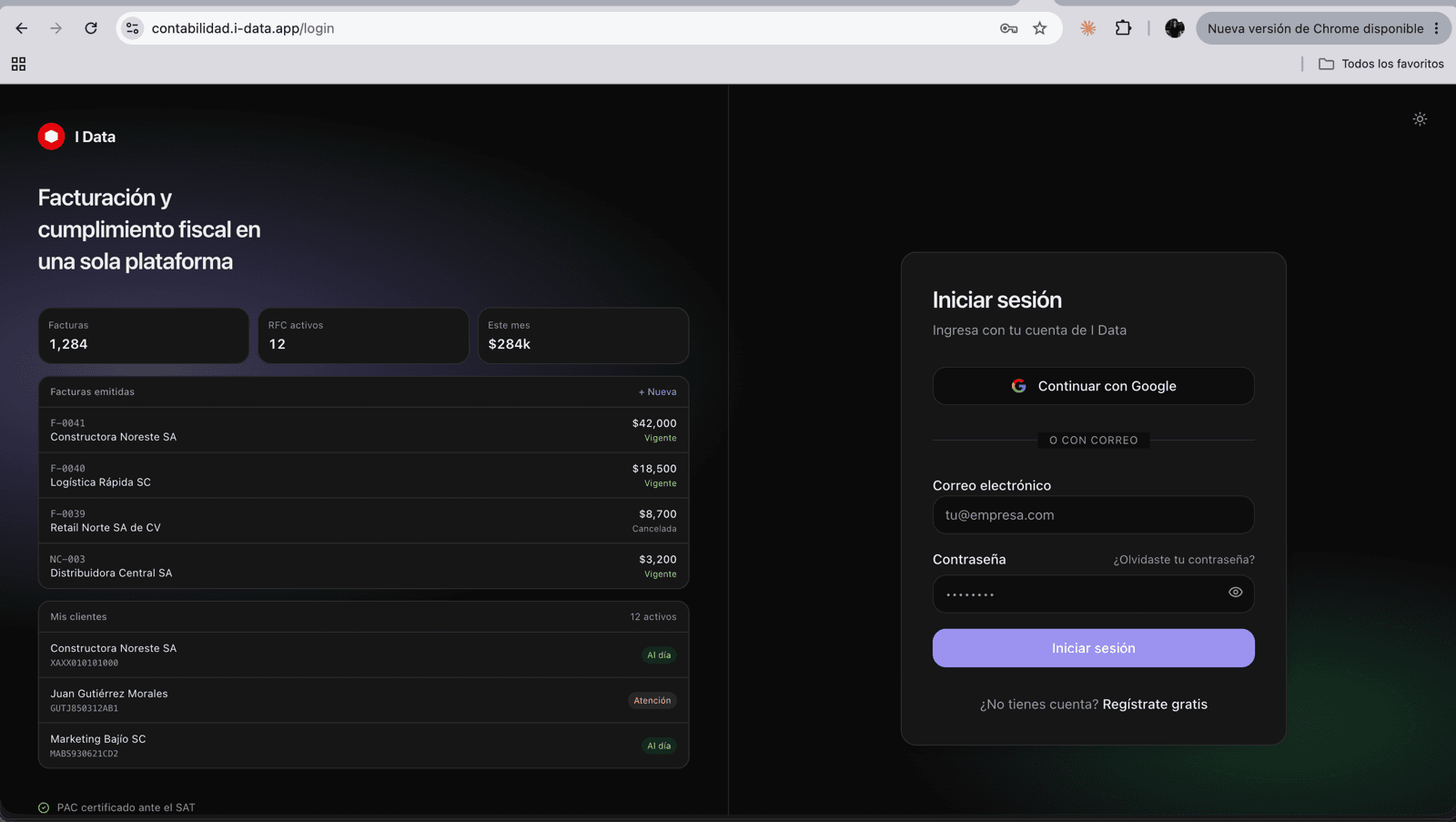This screenshot has height=822, width=1456.
Task: Reload the page with the refresh icon
Action: click(x=91, y=28)
